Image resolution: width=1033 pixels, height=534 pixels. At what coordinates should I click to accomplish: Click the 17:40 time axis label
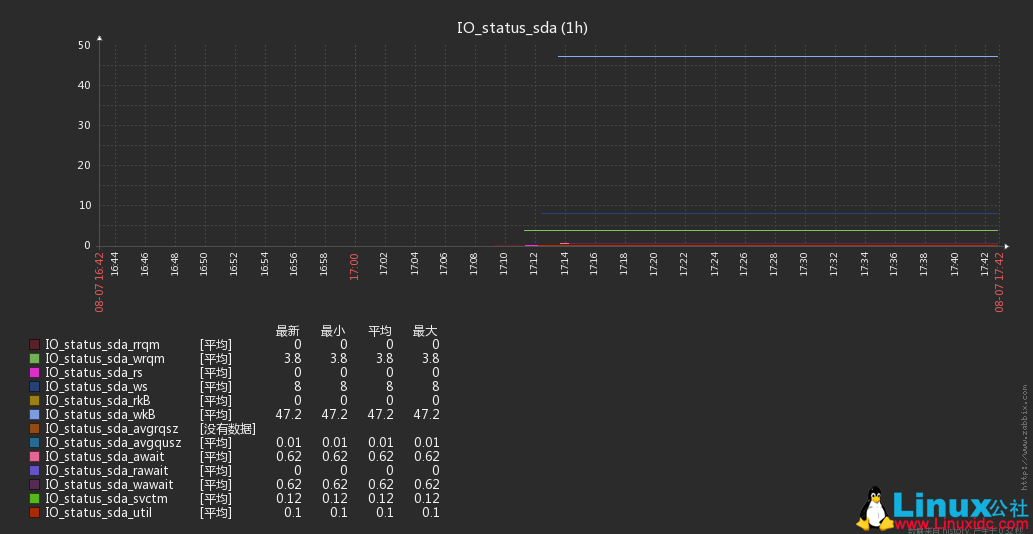point(954,265)
